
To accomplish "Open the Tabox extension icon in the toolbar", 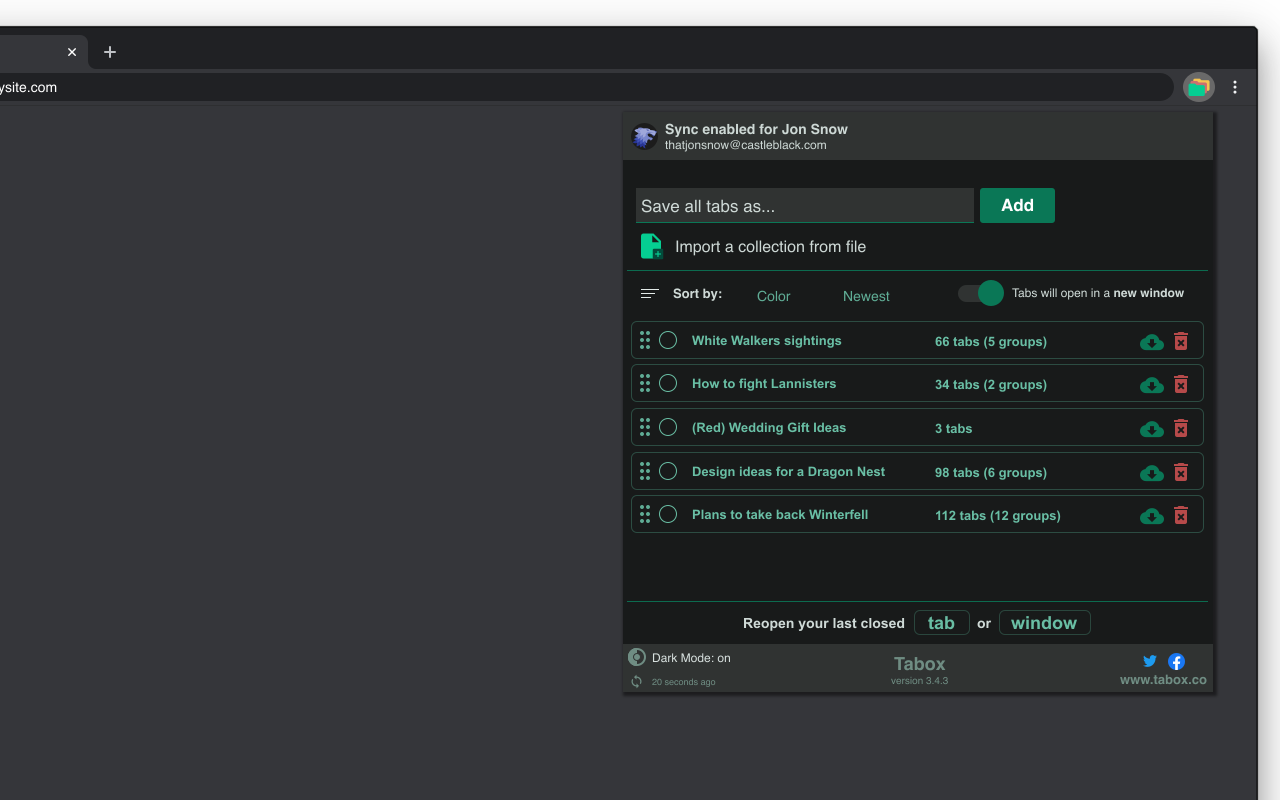I will point(1198,87).
